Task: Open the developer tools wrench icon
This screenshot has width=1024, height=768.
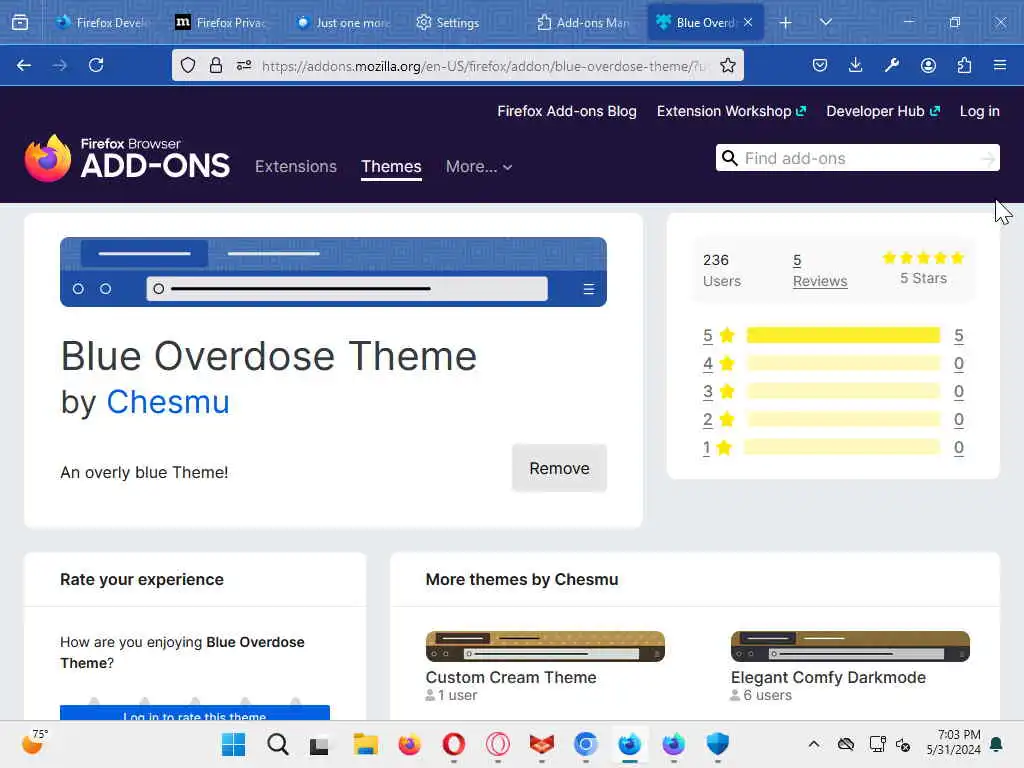Action: pos(892,65)
